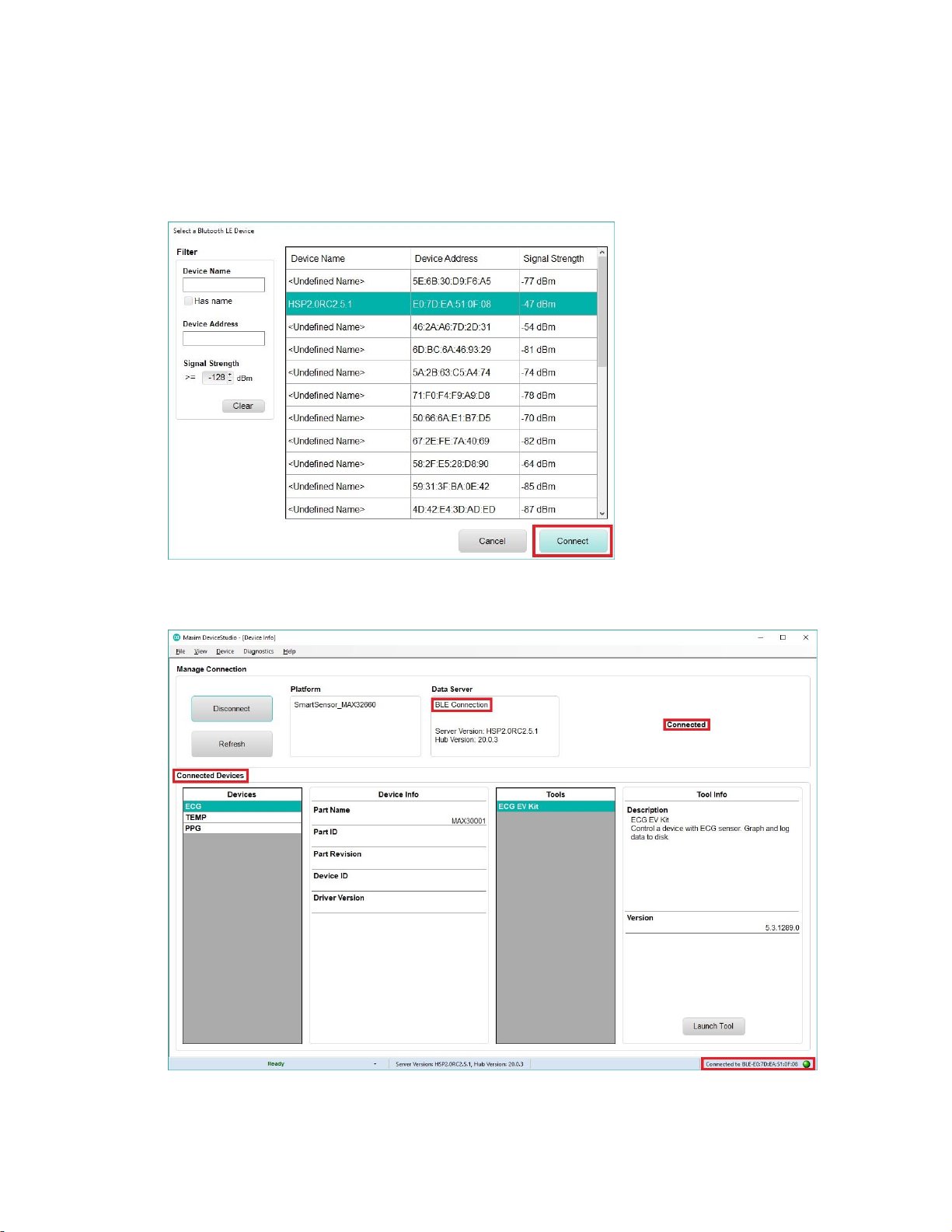Viewport: 952px width, 1232px height.
Task: Select the HSP2.0RC2.5.1 device name row
Action: coord(348,304)
